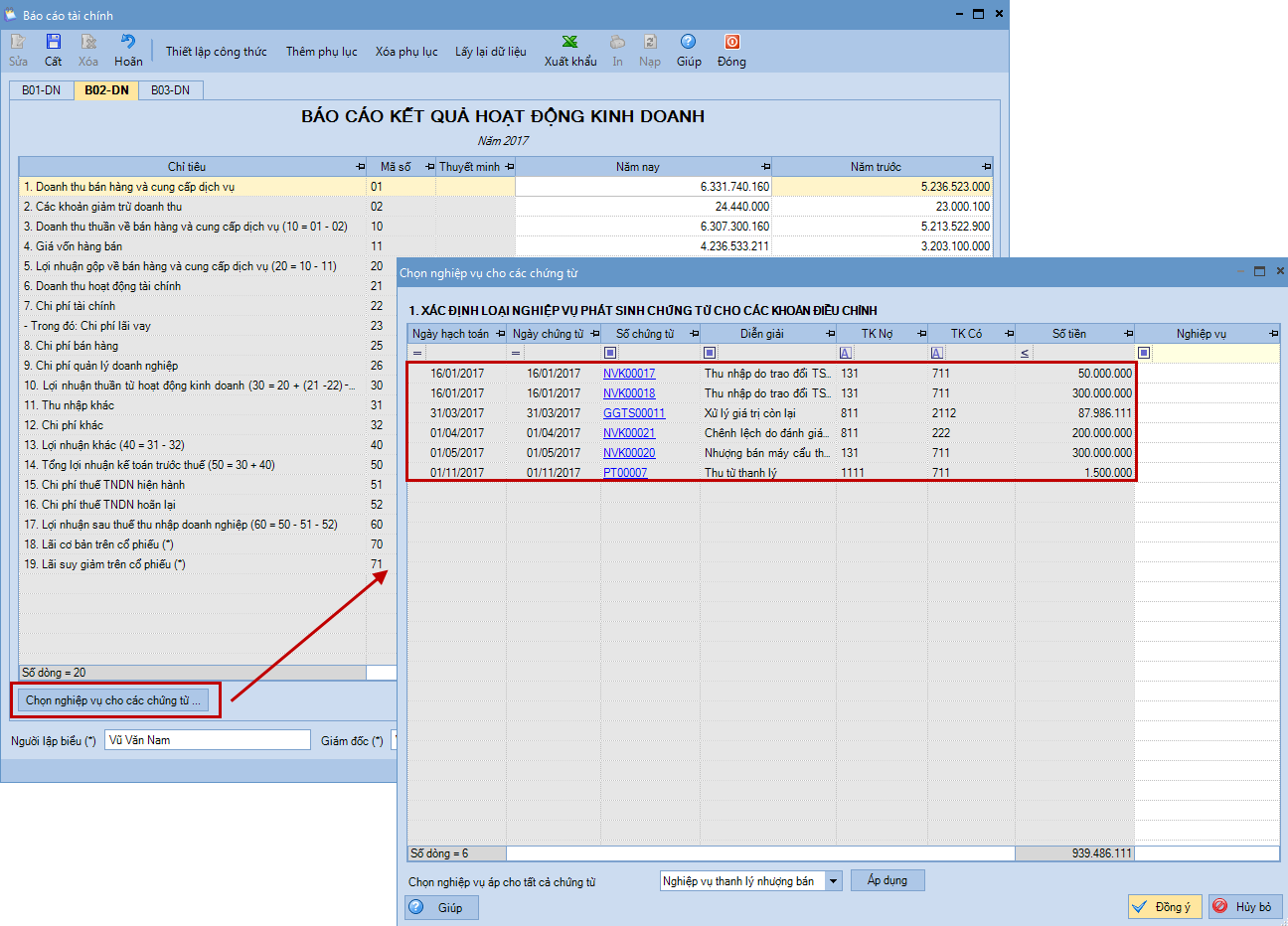Click the Người lập biểu input field
This screenshot has height=926, width=1288.
coord(208,740)
